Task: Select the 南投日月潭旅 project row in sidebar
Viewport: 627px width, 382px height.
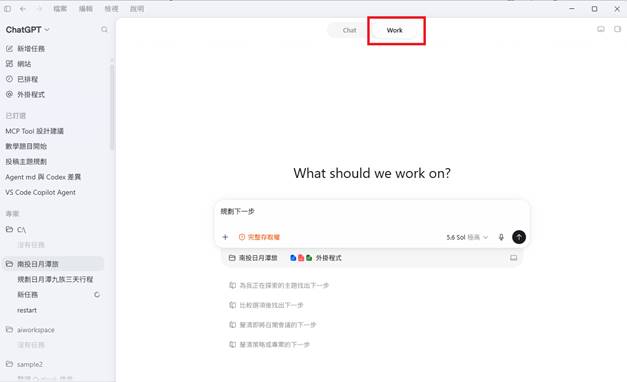Action: click(x=54, y=264)
